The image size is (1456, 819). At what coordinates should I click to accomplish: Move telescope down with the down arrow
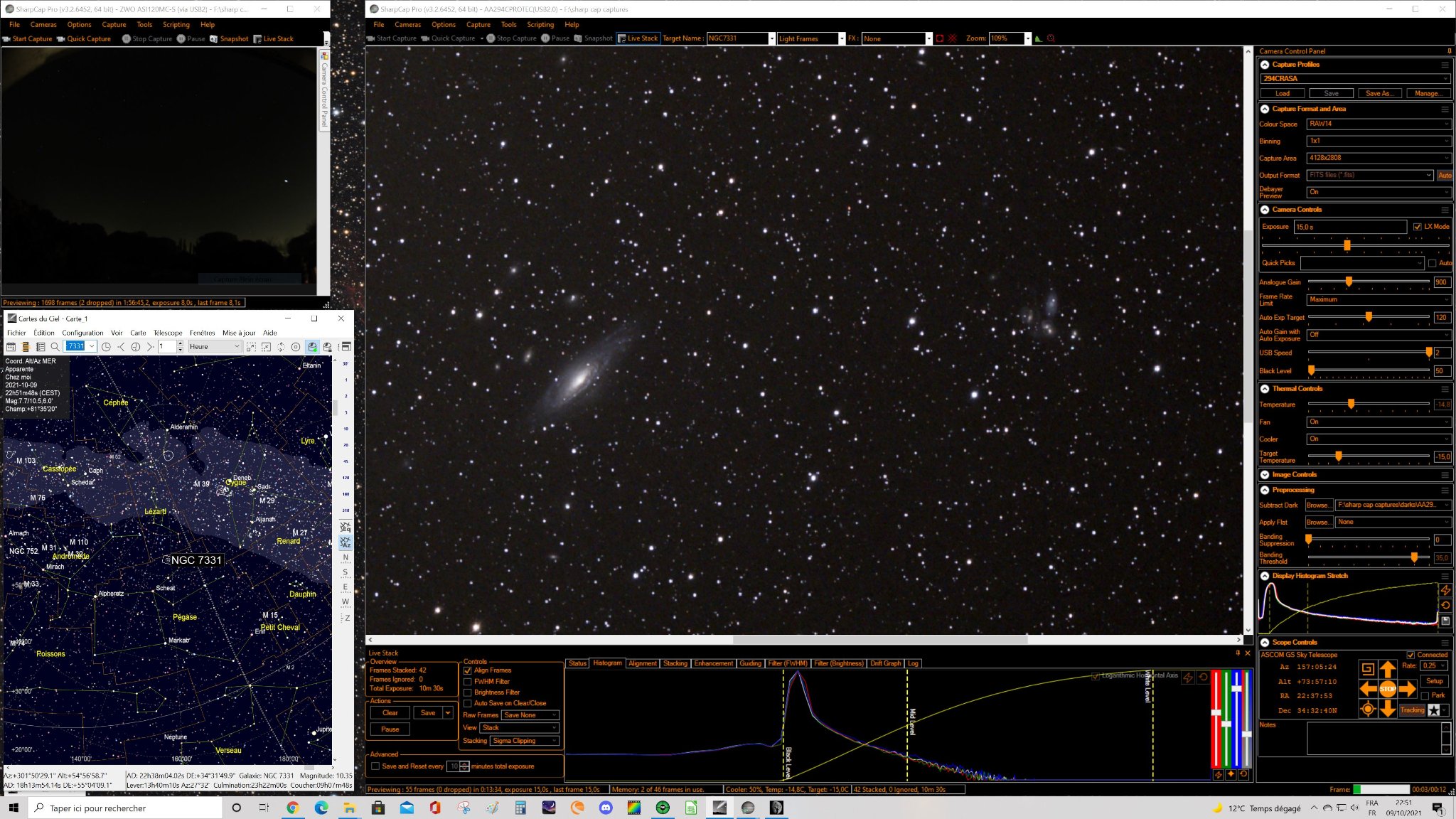(x=1388, y=709)
